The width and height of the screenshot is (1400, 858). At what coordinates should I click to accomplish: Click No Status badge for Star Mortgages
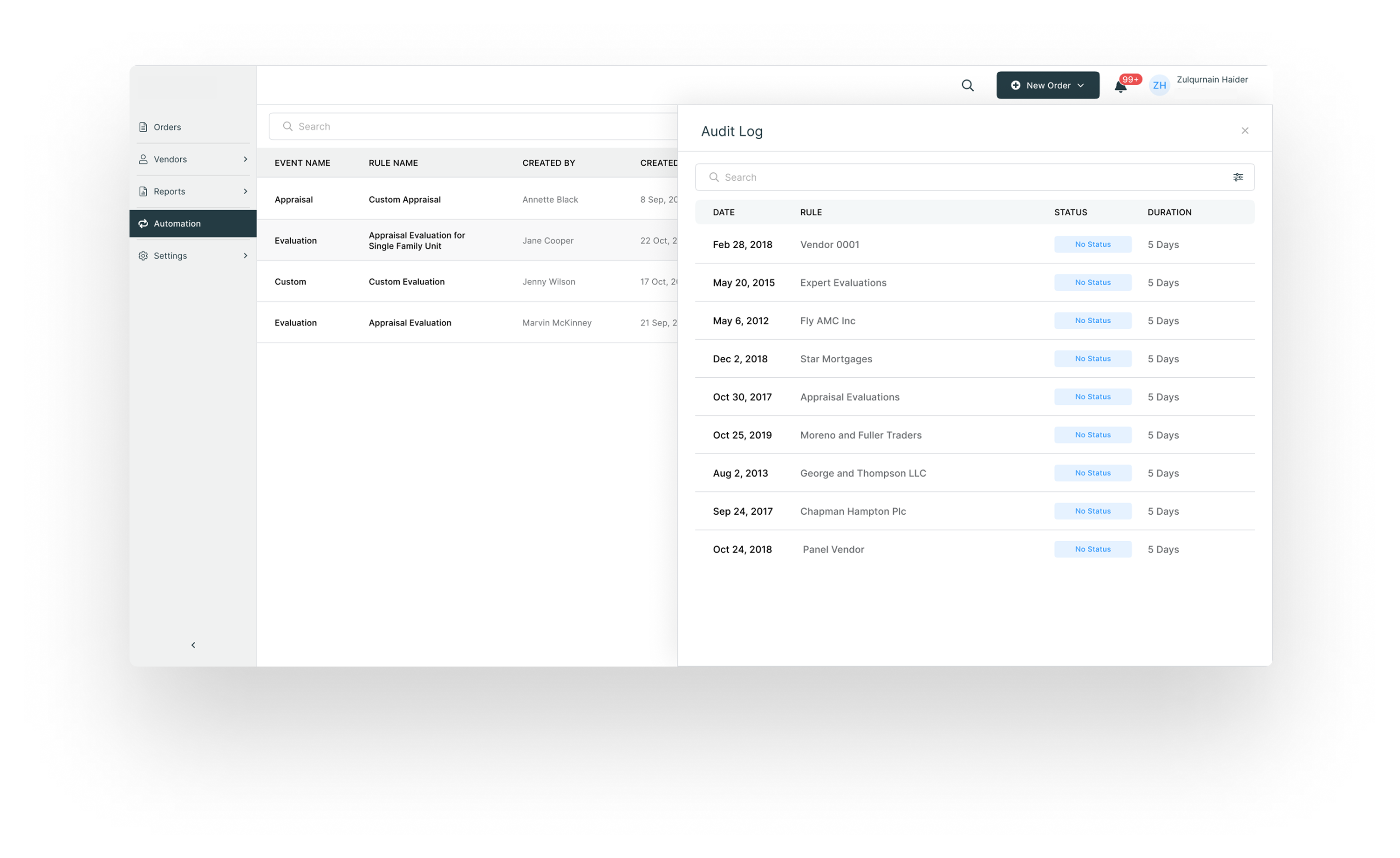[1093, 359]
